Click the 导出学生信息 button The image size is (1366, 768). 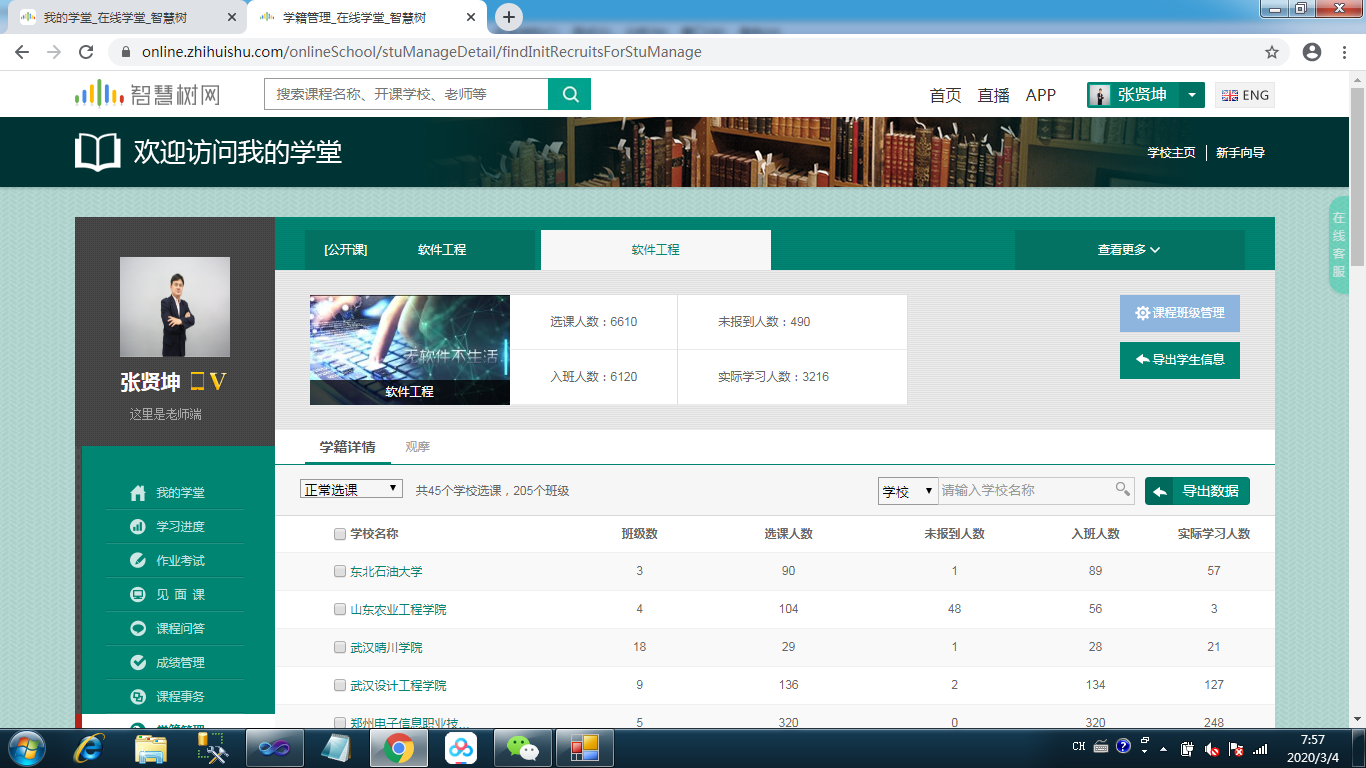(x=1180, y=360)
